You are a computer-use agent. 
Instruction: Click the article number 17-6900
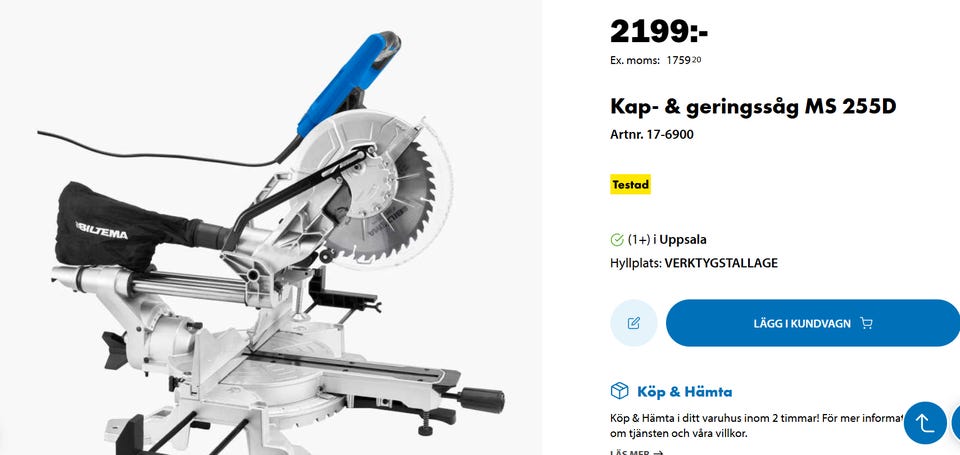pos(652,135)
